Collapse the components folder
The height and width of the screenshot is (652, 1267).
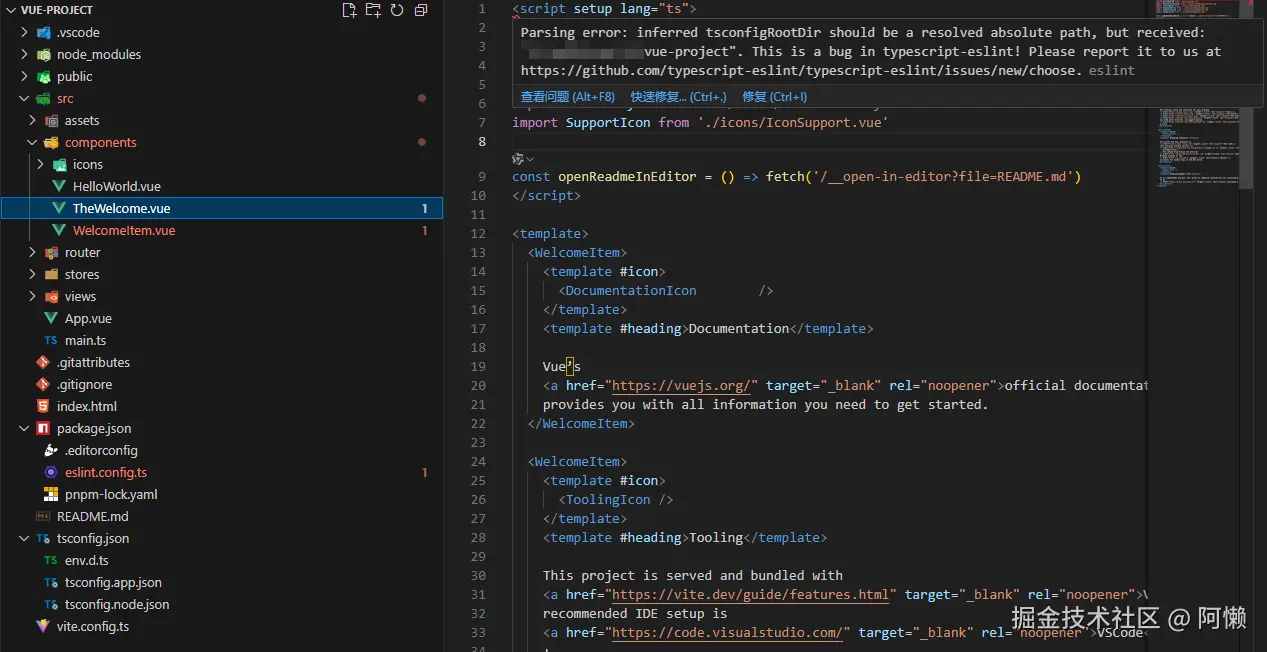tap(33, 142)
